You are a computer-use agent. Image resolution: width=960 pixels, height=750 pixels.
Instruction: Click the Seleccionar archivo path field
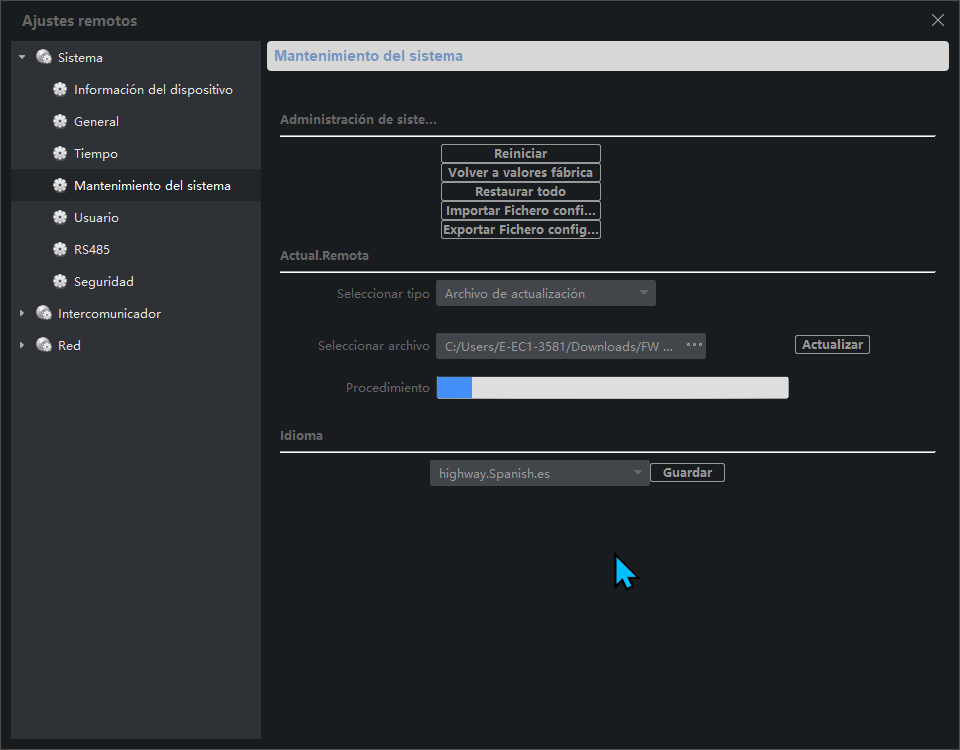pos(571,346)
